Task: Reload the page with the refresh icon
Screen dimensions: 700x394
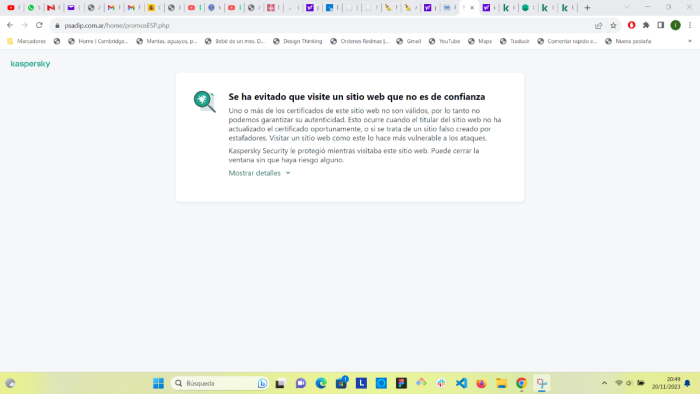Action: [x=39, y=25]
